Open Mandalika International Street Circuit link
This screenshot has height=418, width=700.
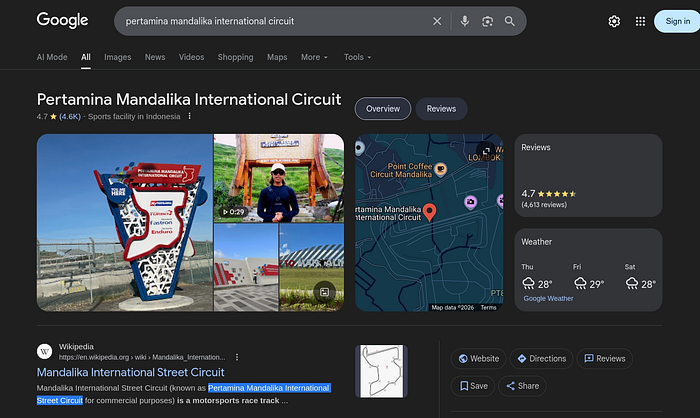coord(130,372)
